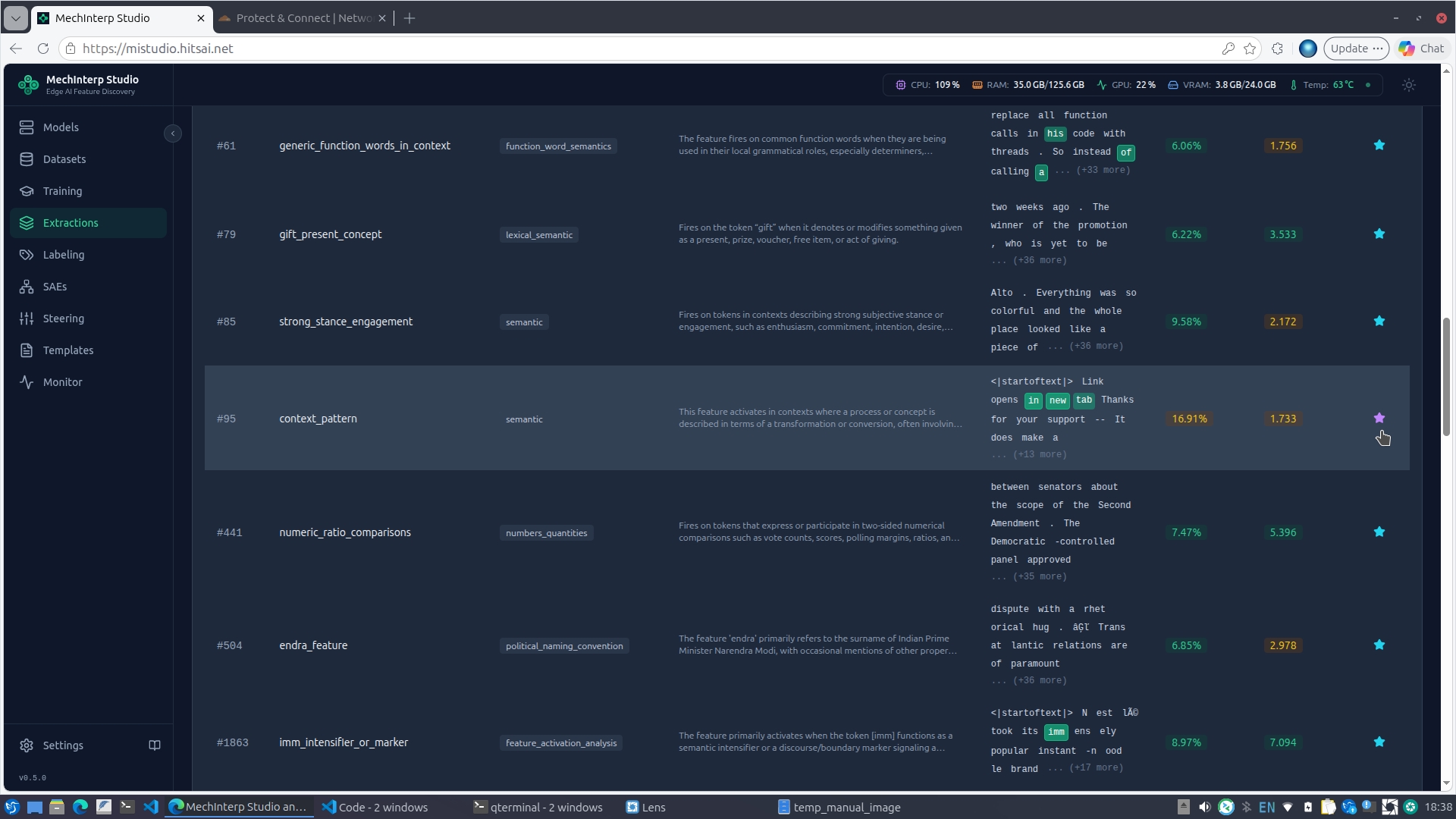Click the numbers_quantities category tag
1456x819 pixels.
click(x=546, y=533)
